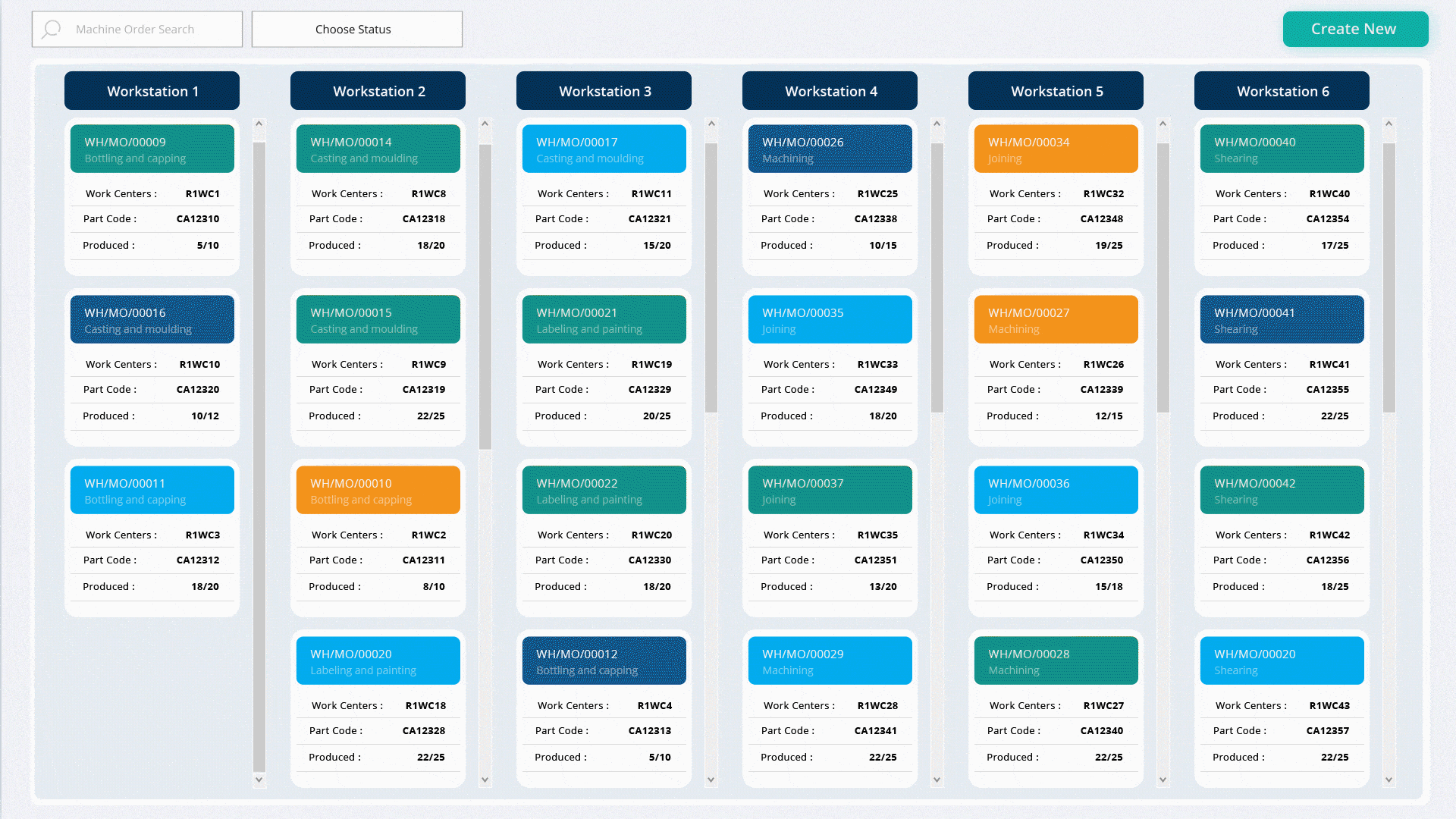Open order WH/MO/00011 card header
1456x819 pixels.
click(152, 490)
